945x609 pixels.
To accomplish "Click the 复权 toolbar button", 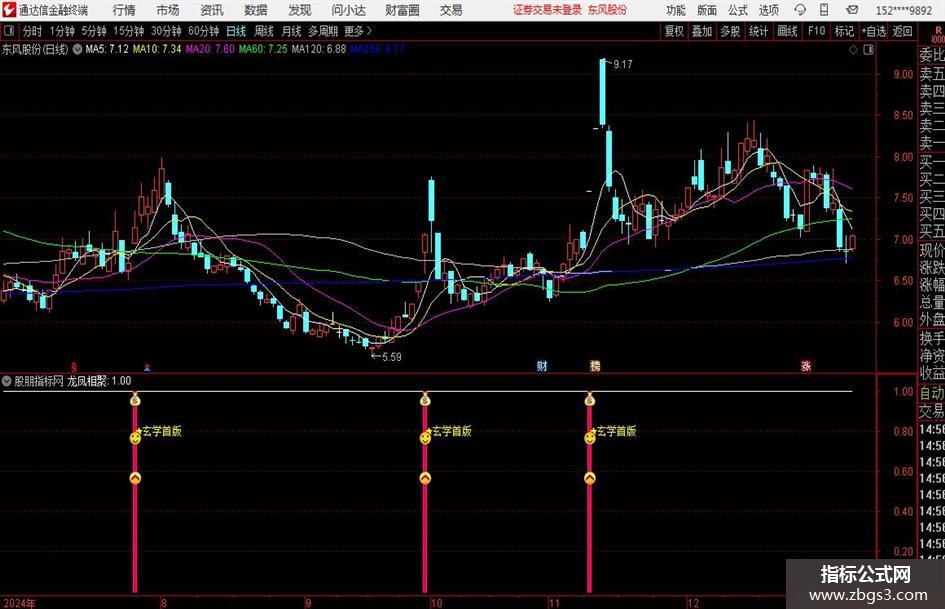I will click(x=674, y=31).
